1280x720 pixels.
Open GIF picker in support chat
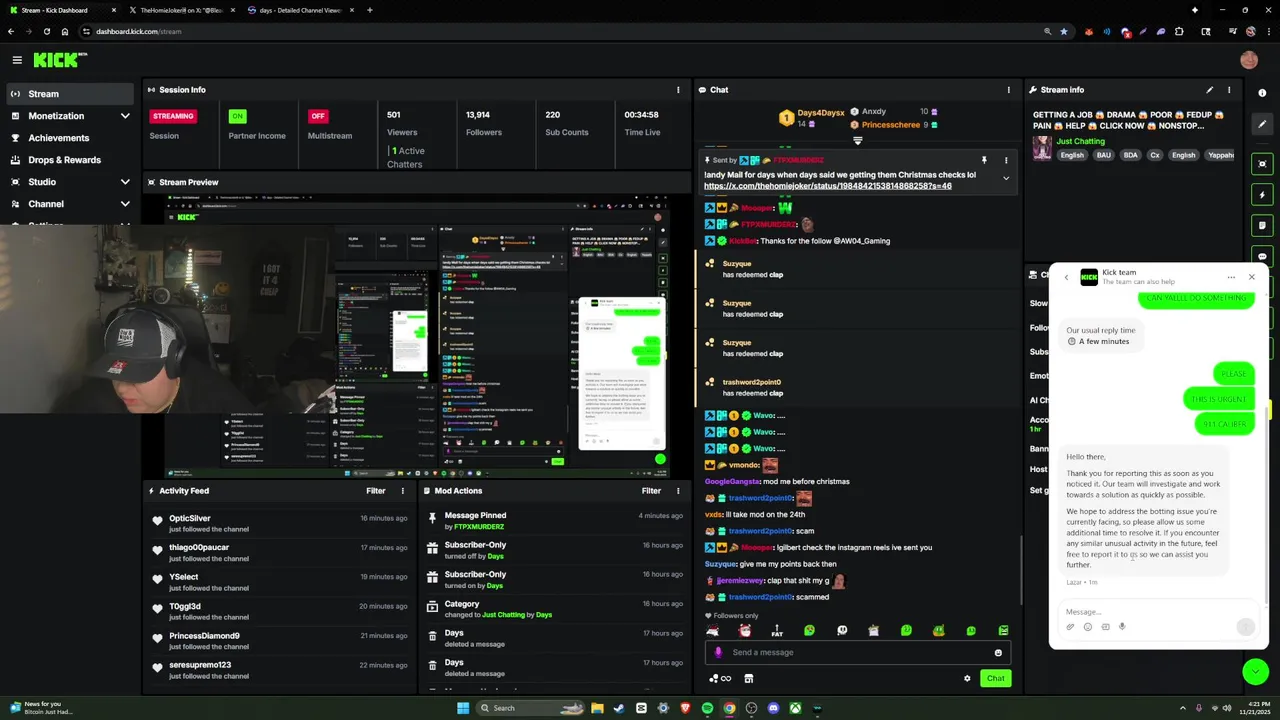pyautogui.click(x=1105, y=627)
